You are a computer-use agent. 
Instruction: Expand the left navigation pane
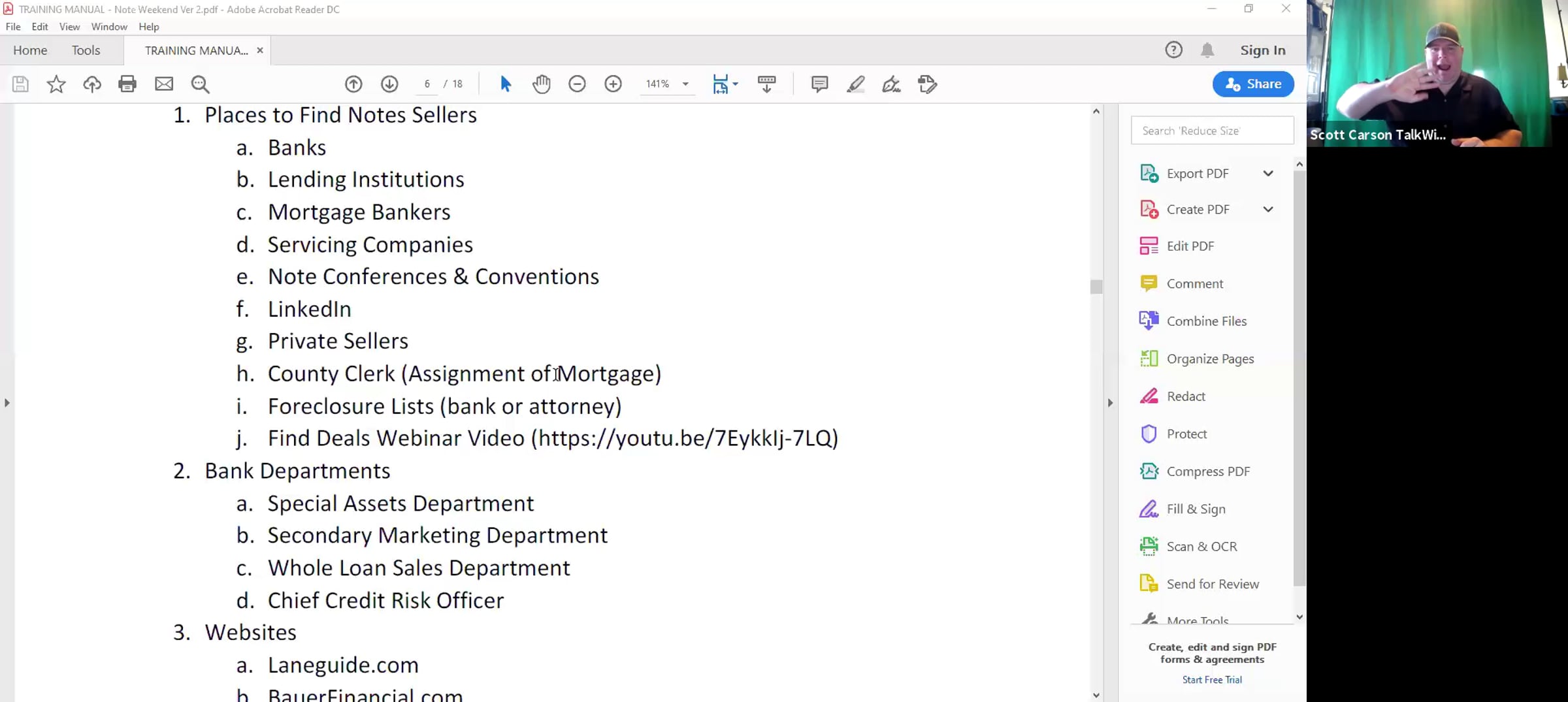coord(7,403)
